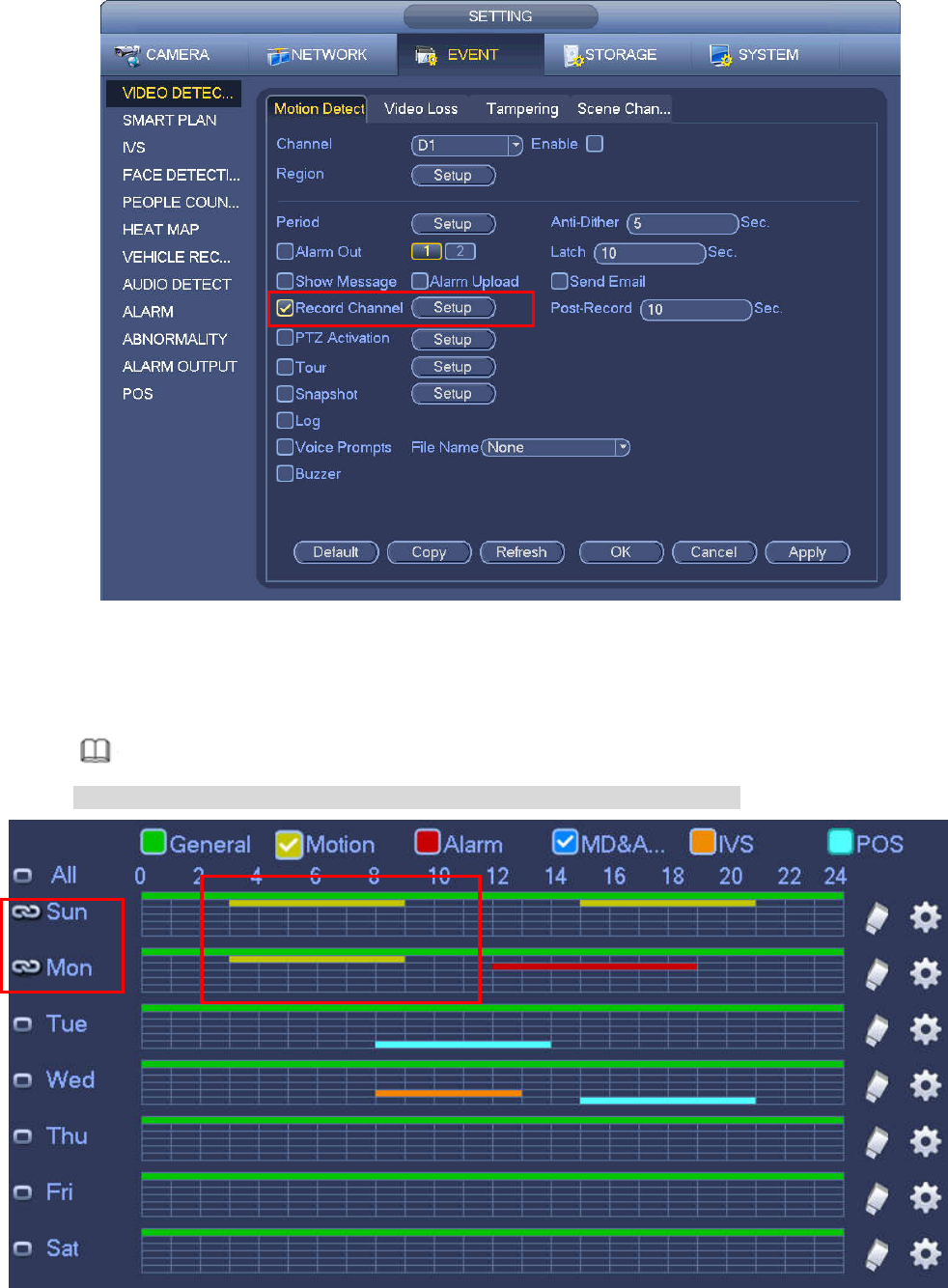Open the Channel D1 dropdown

(x=467, y=145)
